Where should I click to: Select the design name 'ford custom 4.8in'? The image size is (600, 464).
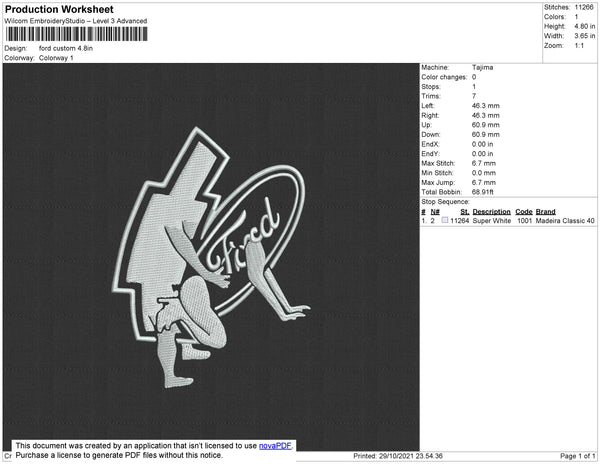pyautogui.click(x=66, y=48)
